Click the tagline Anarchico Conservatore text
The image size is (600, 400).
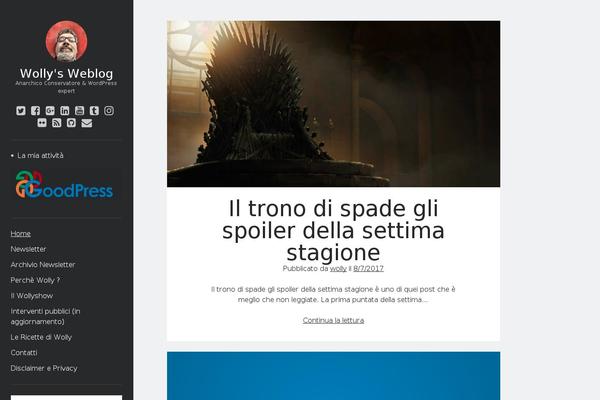pos(66,87)
